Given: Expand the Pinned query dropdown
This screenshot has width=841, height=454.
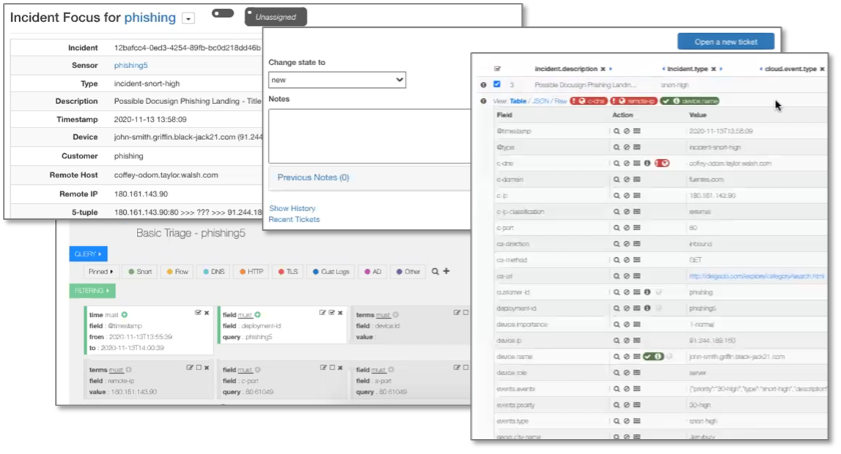Looking at the screenshot, I should 100,271.
